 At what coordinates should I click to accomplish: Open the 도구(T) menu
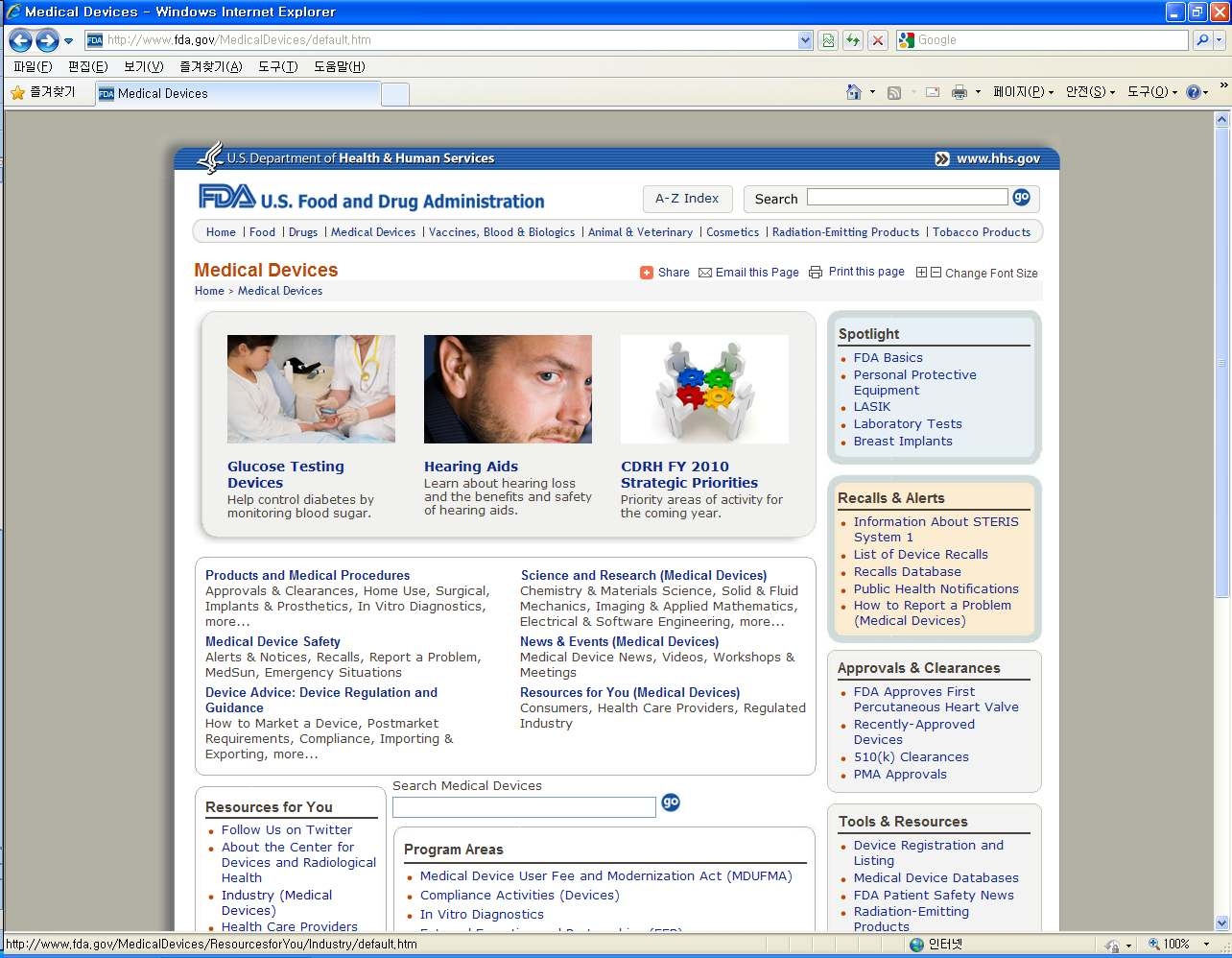tap(278, 66)
